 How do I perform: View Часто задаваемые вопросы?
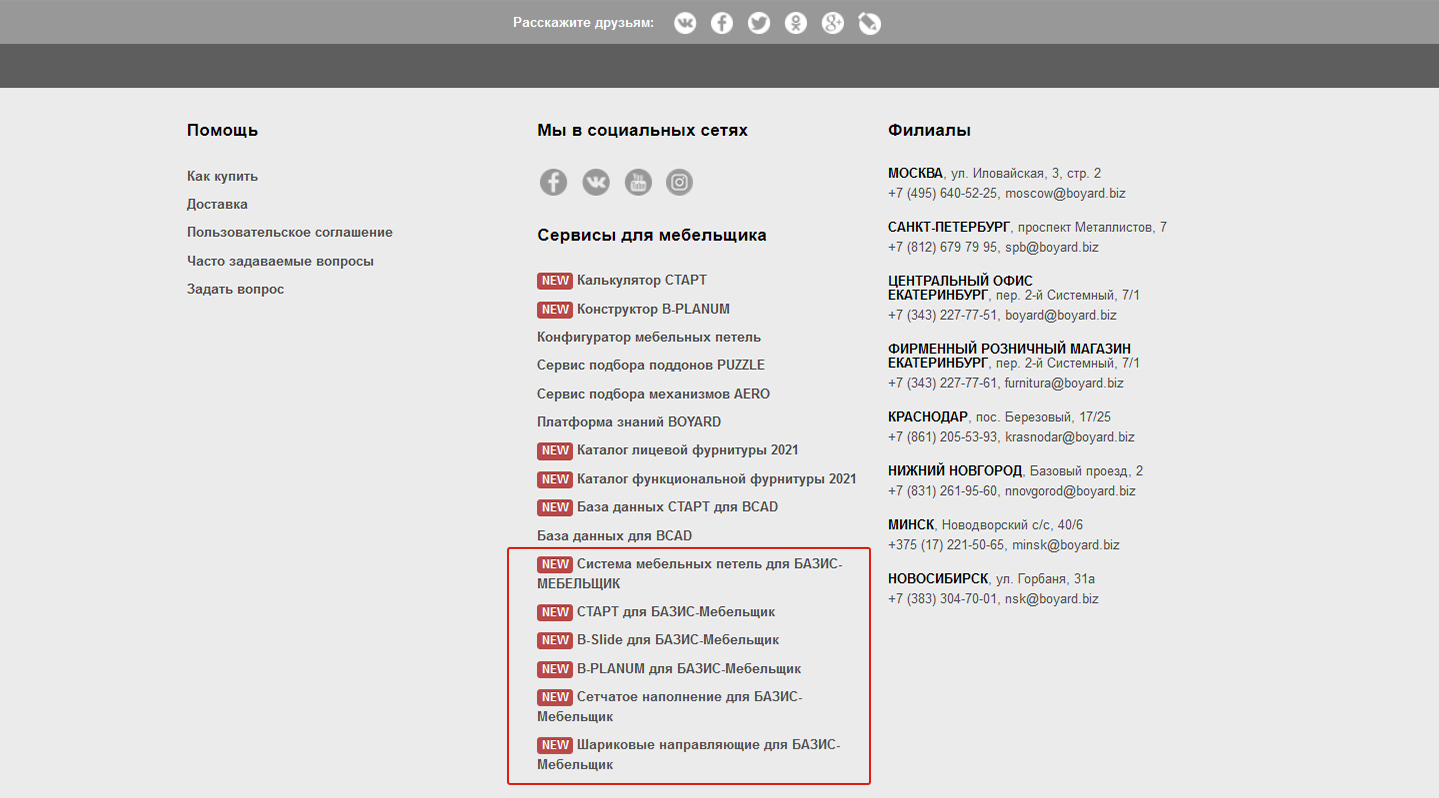(x=280, y=261)
